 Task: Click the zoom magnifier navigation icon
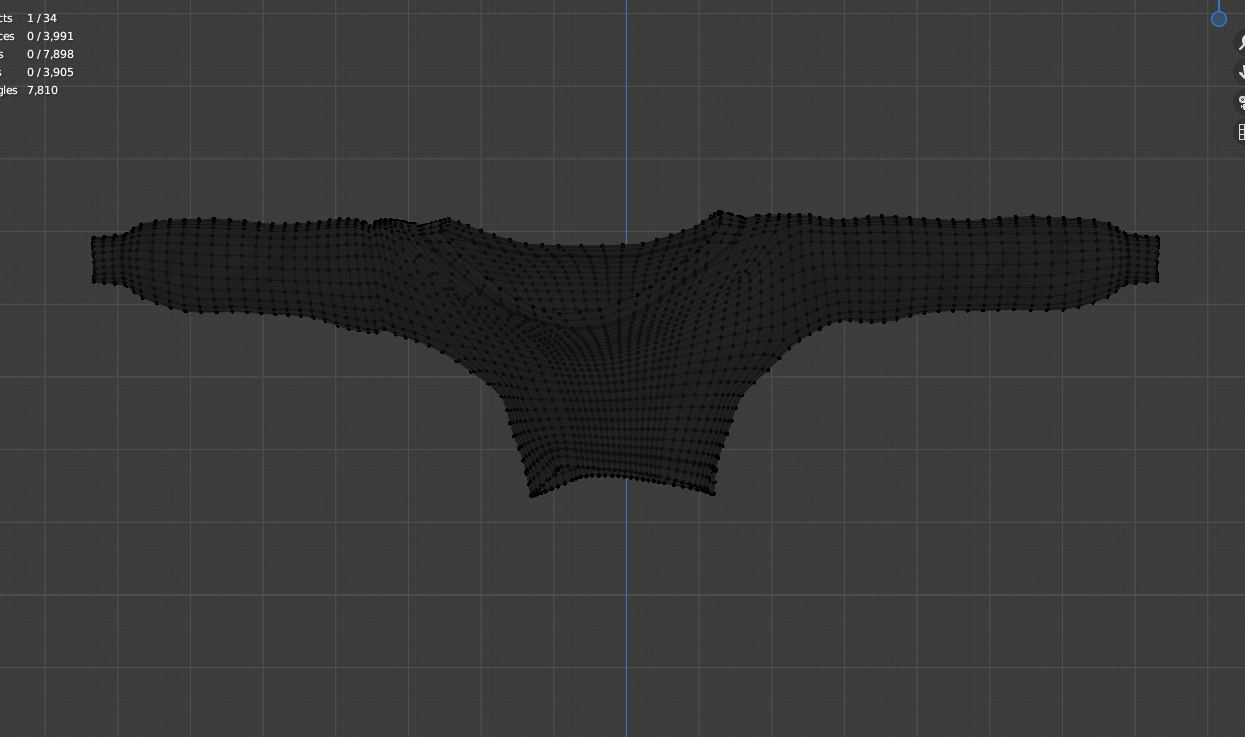pos(1241,44)
